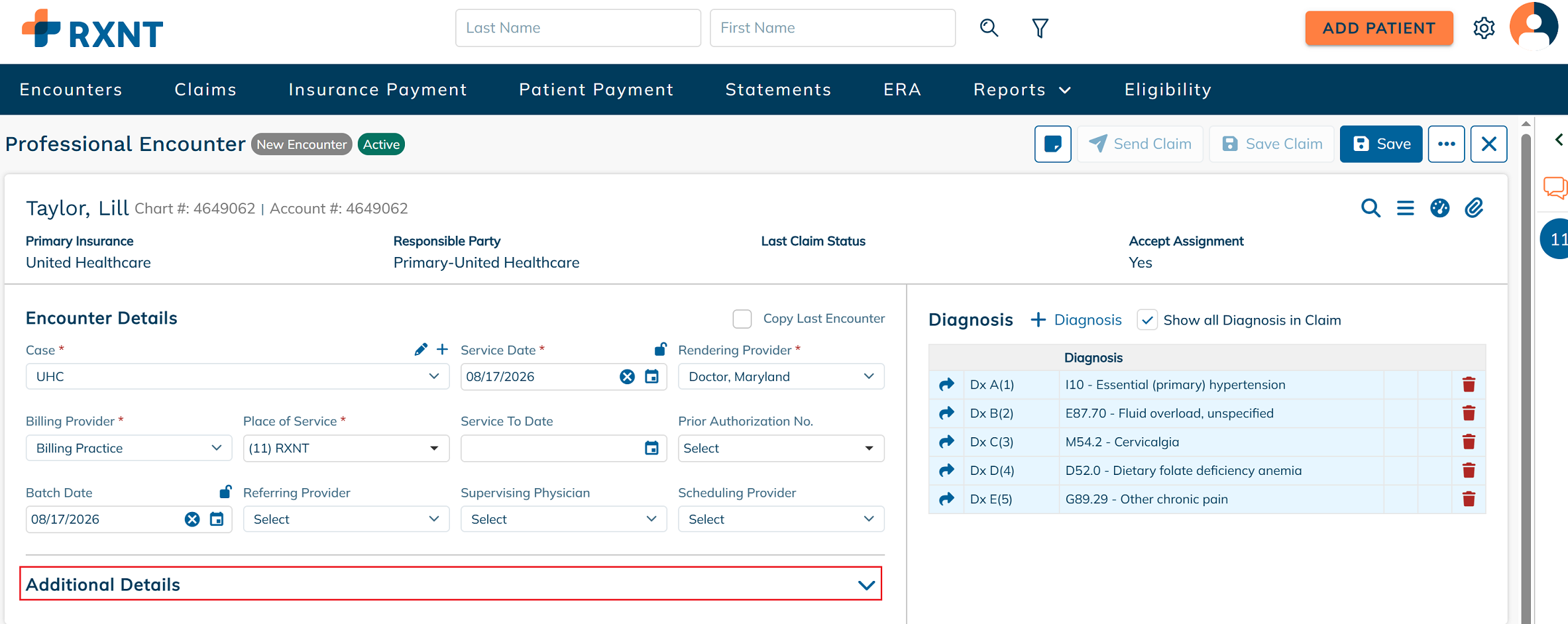Screen dimensions: 1568x624
Task: Open the Service To Date calendar
Action: (x=651, y=448)
